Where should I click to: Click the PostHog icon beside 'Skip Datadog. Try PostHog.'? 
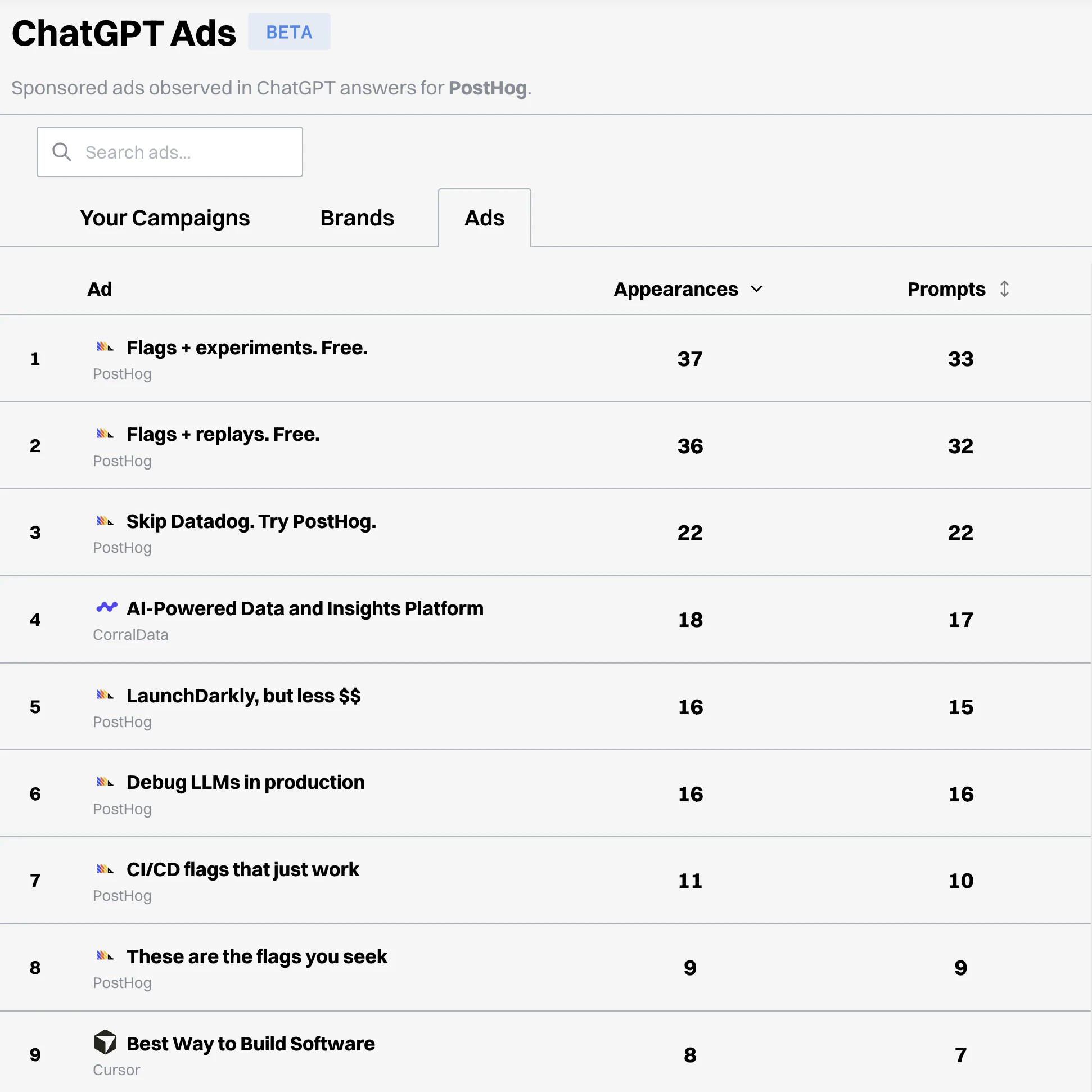coord(105,521)
